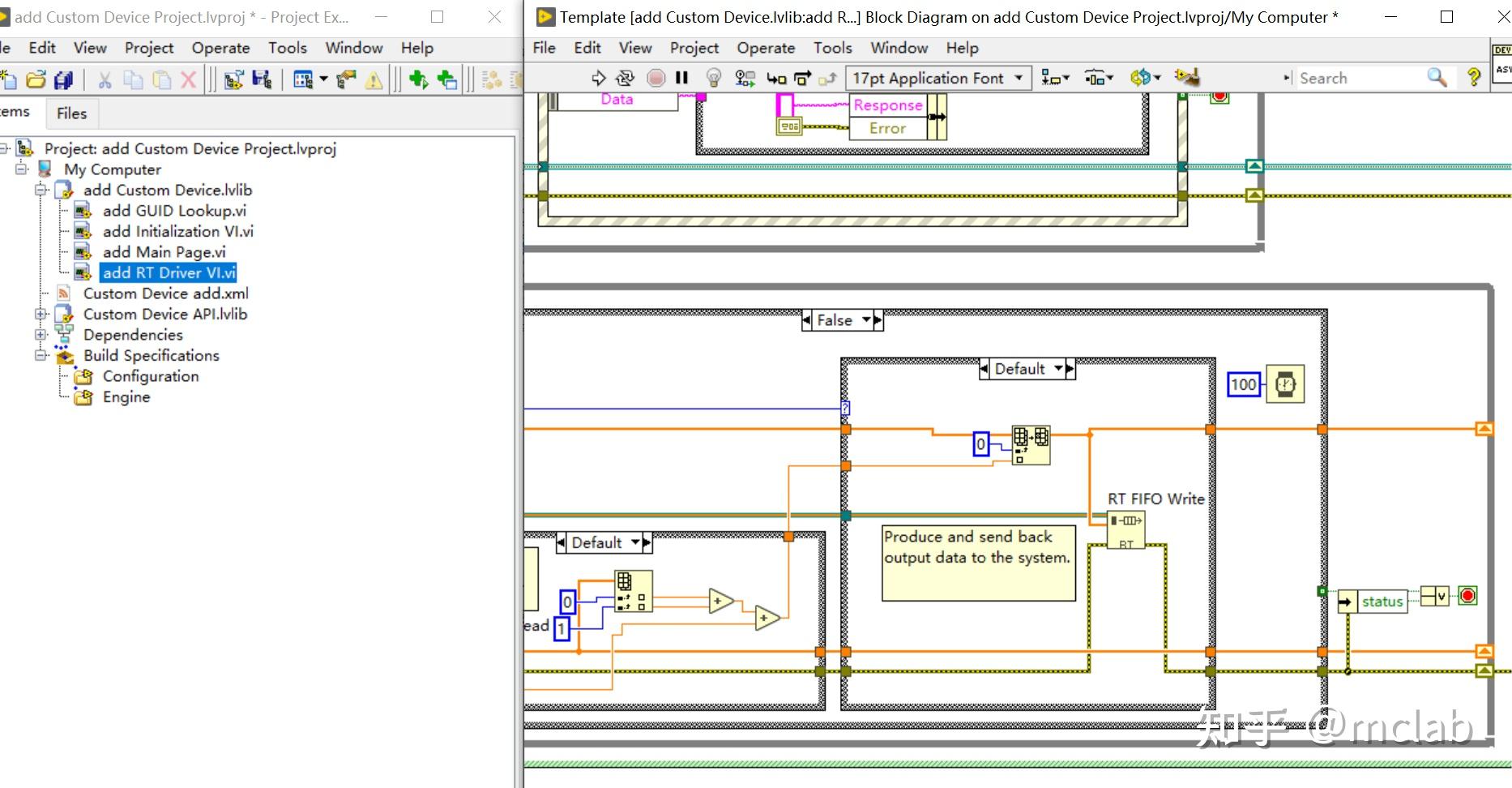Expand the Custom Device API.lvlib node
The width and height of the screenshot is (1512, 788).
[x=41, y=314]
